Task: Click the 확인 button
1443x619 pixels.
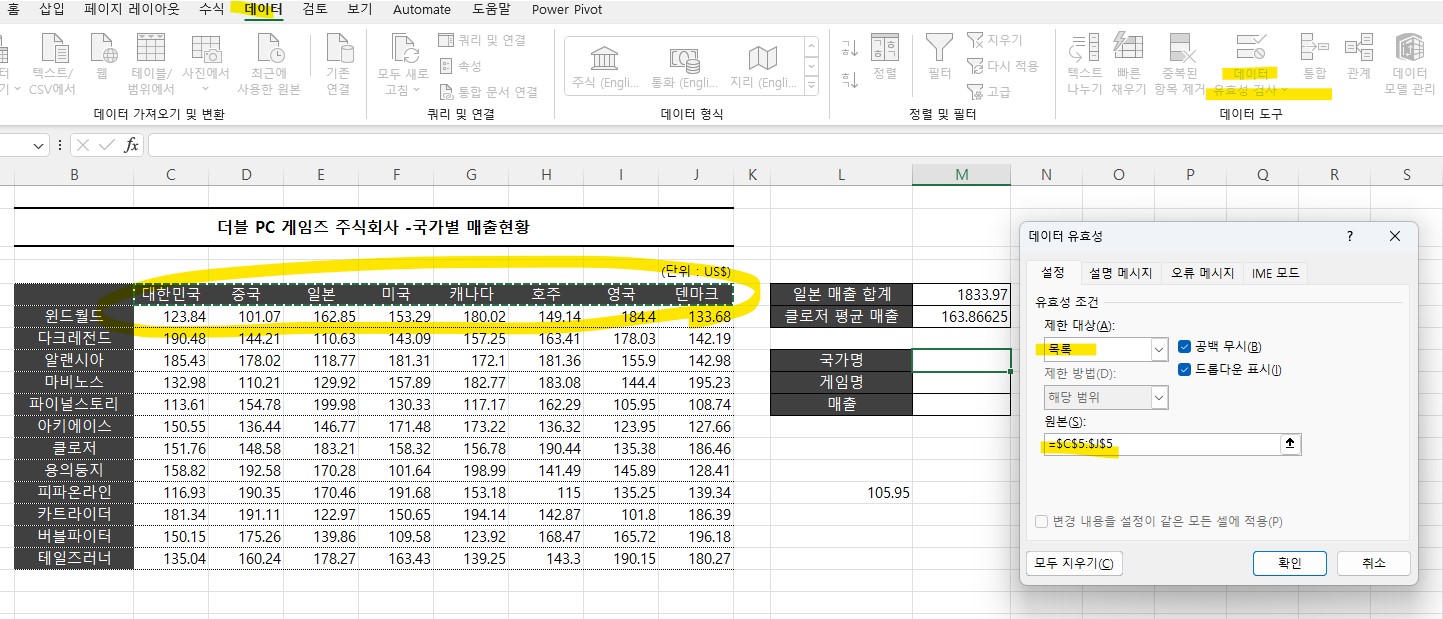Action: pos(1289,563)
